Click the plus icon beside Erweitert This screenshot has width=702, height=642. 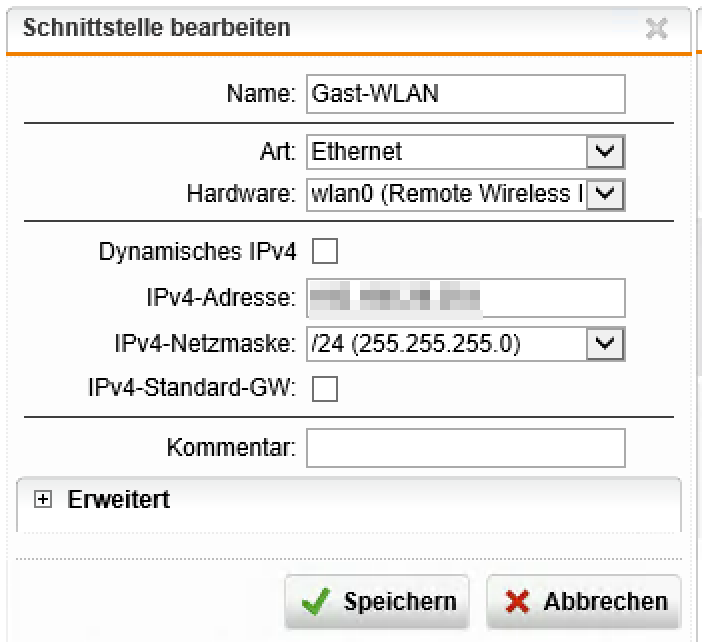(43, 500)
